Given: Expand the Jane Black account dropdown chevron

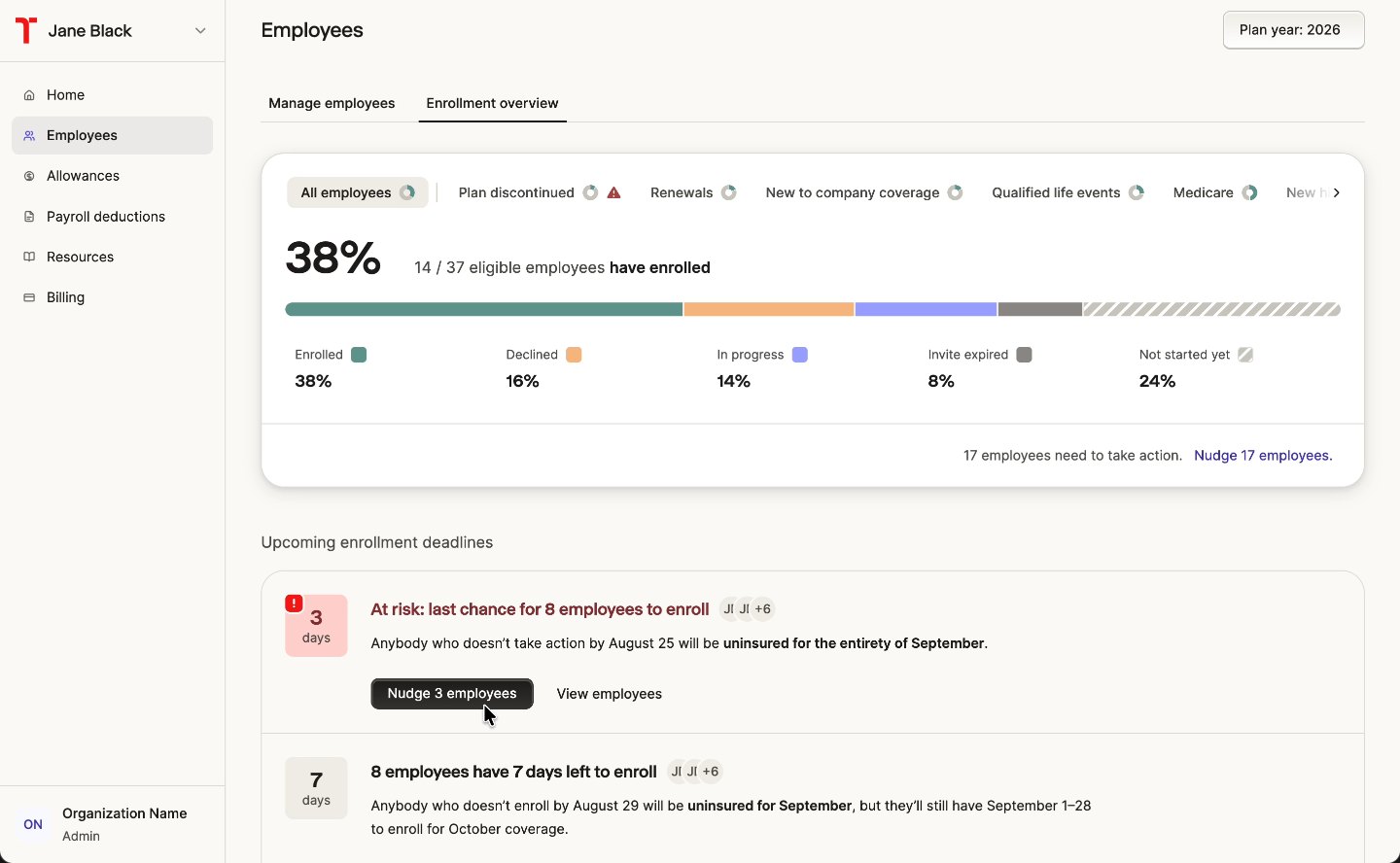Looking at the screenshot, I should point(200,31).
